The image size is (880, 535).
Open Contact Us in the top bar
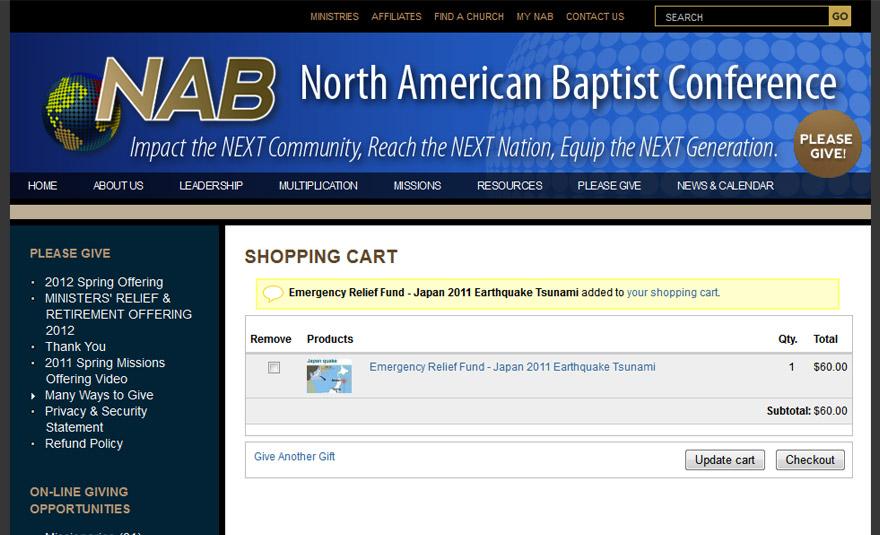pyautogui.click(x=595, y=17)
